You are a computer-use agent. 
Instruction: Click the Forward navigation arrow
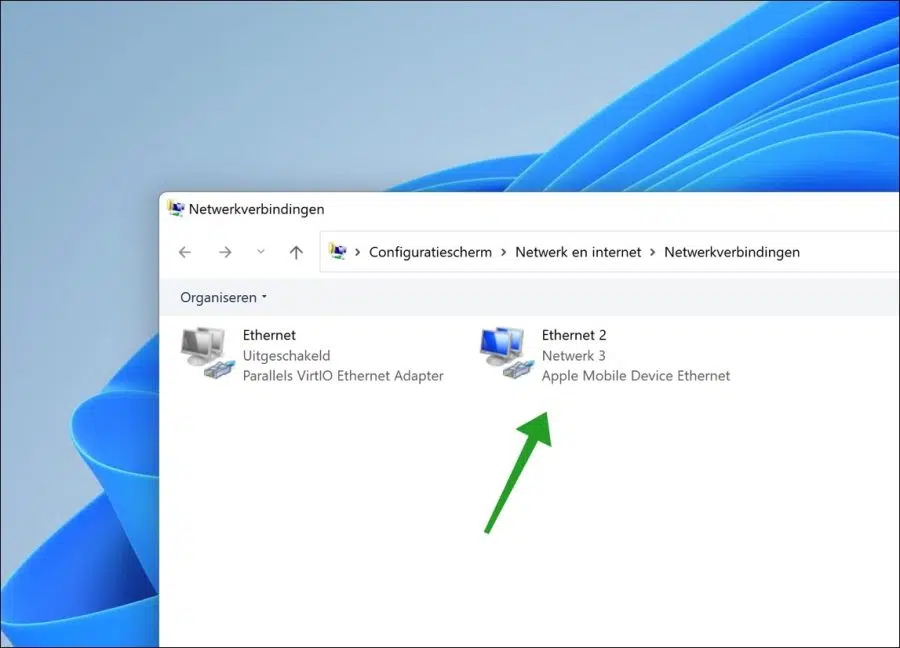[x=225, y=252]
